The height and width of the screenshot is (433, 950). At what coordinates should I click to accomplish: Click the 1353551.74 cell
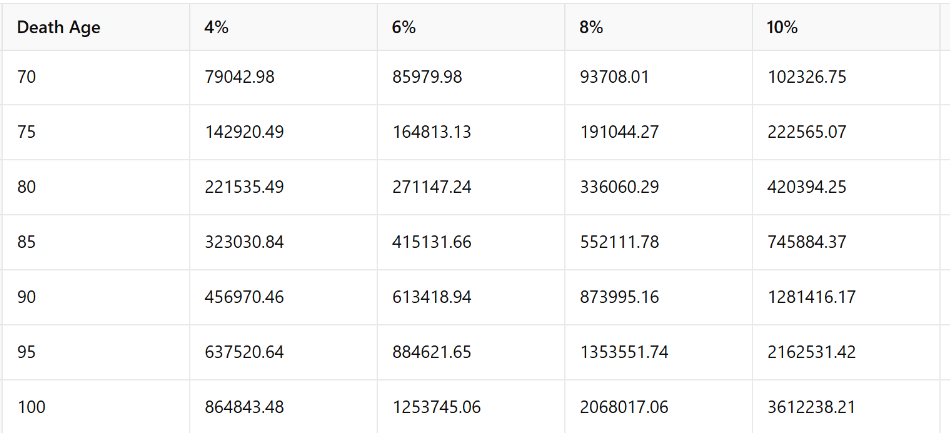point(659,352)
